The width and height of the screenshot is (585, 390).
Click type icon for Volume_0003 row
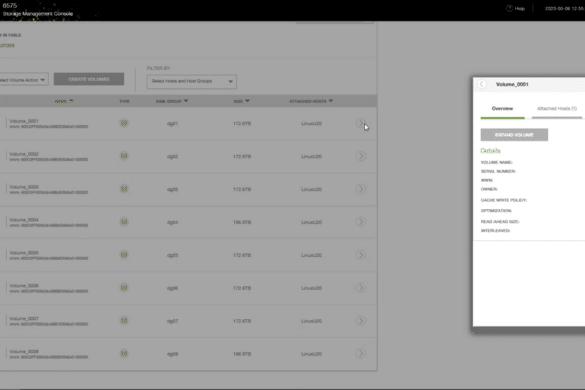point(124,189)
